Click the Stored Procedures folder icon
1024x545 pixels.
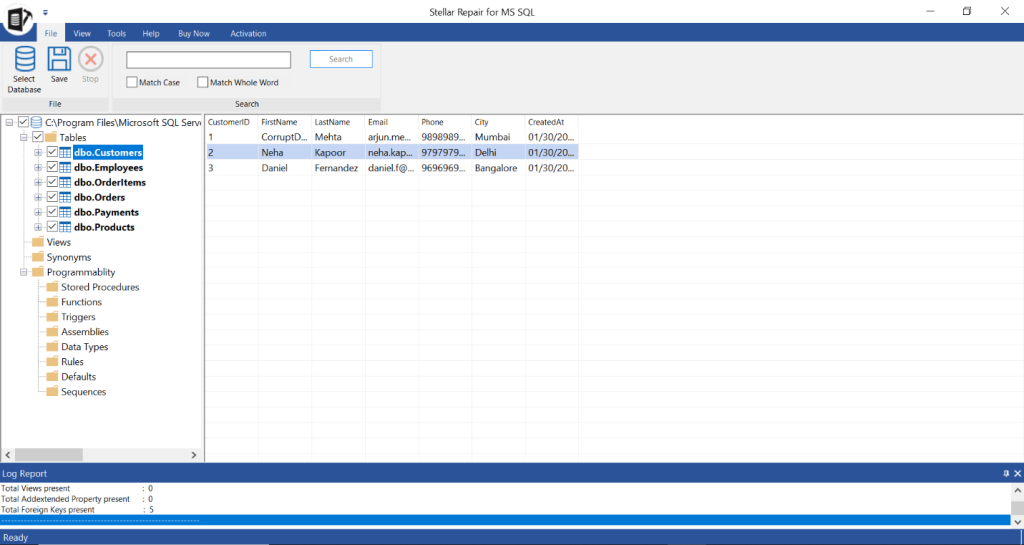[52, 287]
